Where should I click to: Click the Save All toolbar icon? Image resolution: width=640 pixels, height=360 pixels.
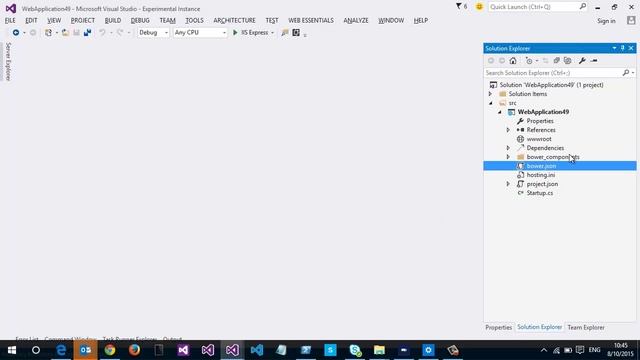(x=87, y=33)
